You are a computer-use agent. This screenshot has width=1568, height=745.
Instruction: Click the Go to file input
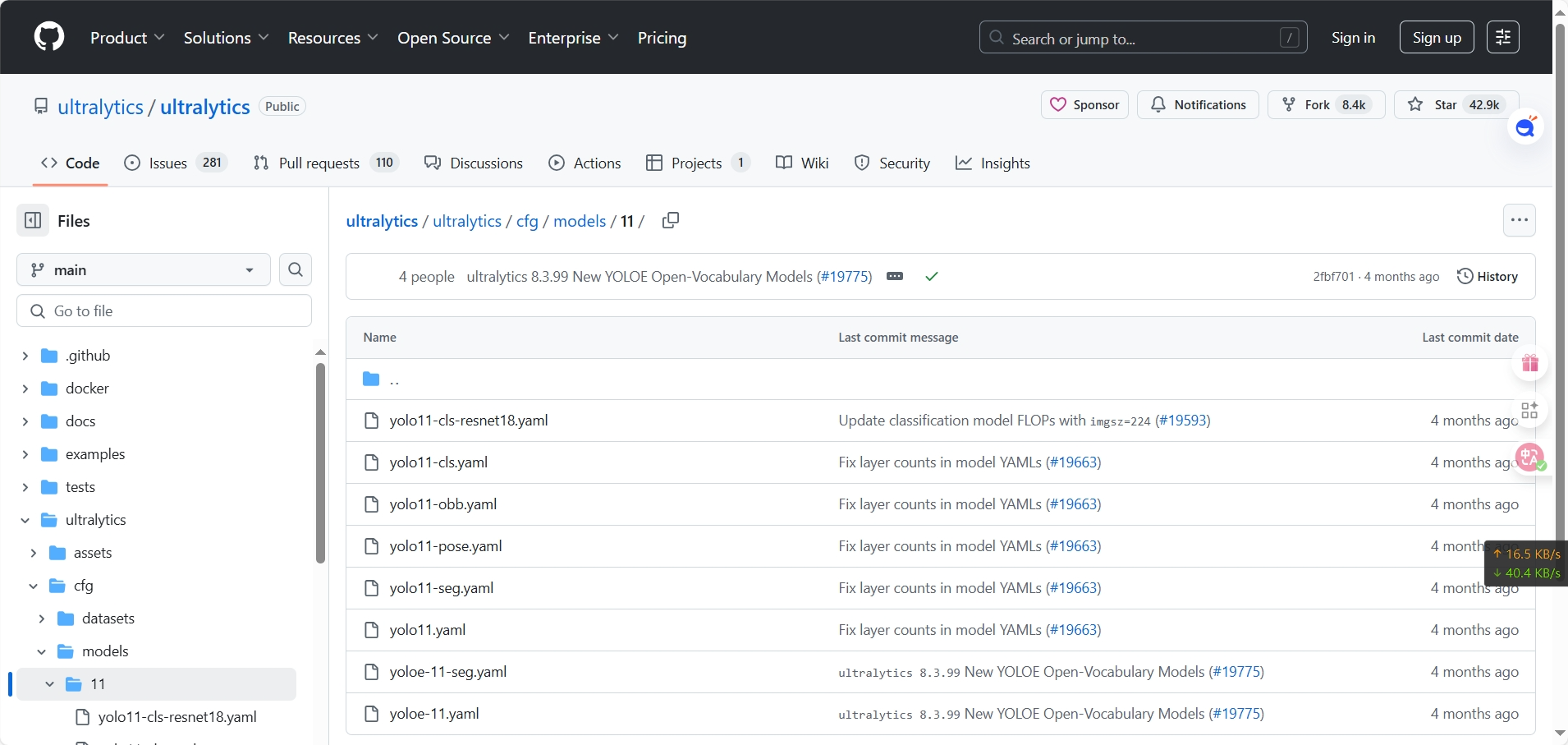click(164, 310)
